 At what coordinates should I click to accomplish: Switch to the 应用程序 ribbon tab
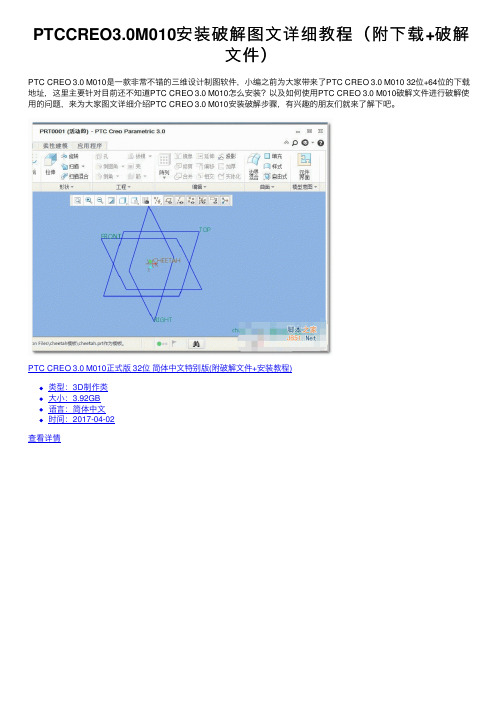[x=90, y=146]
